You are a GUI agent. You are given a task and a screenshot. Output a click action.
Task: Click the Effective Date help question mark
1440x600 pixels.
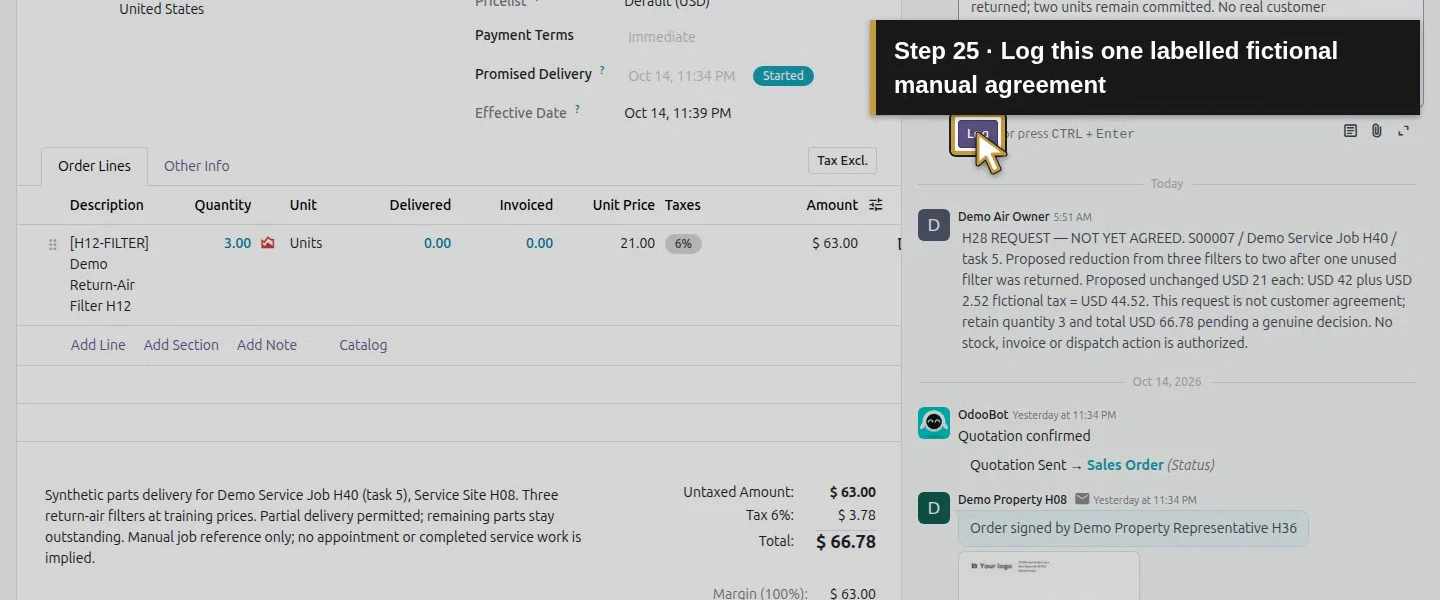(577, 110)
